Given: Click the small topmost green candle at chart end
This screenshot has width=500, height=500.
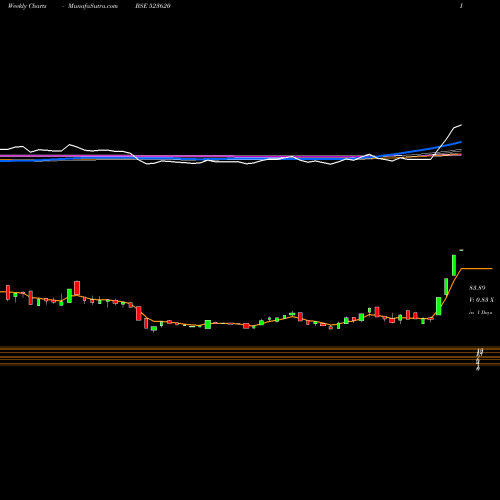Looking at the screenshot, I should 461,250.
